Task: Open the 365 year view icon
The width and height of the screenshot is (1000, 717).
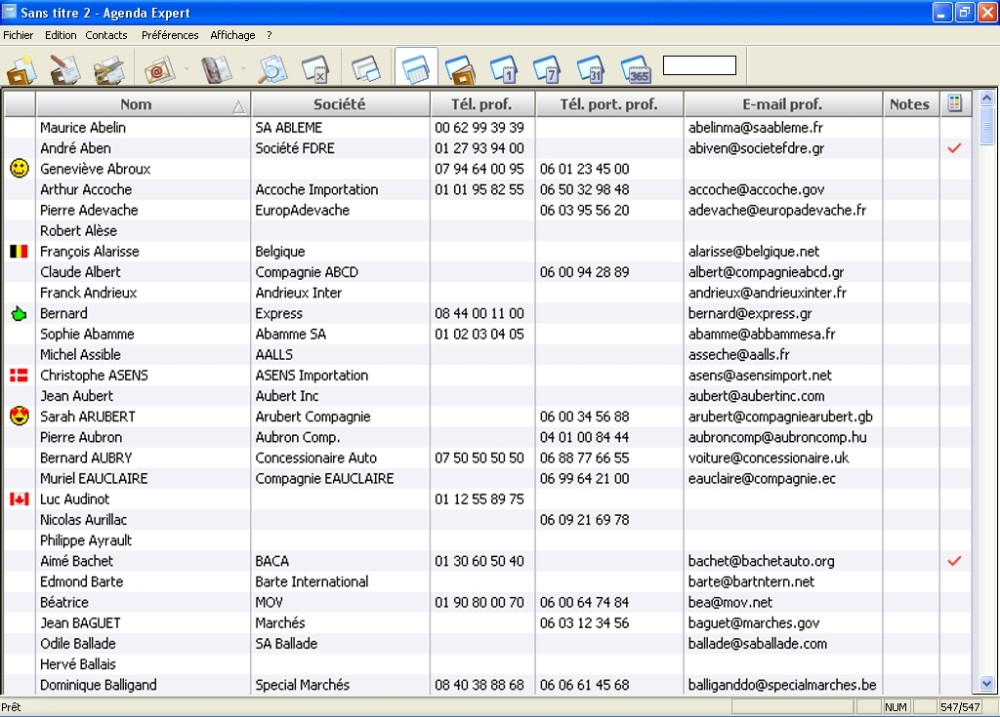Action: point(636,70)
